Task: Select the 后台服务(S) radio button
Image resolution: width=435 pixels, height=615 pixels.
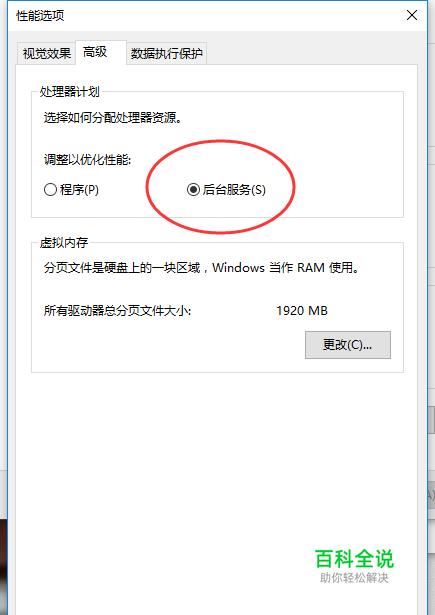Action: 193,190
